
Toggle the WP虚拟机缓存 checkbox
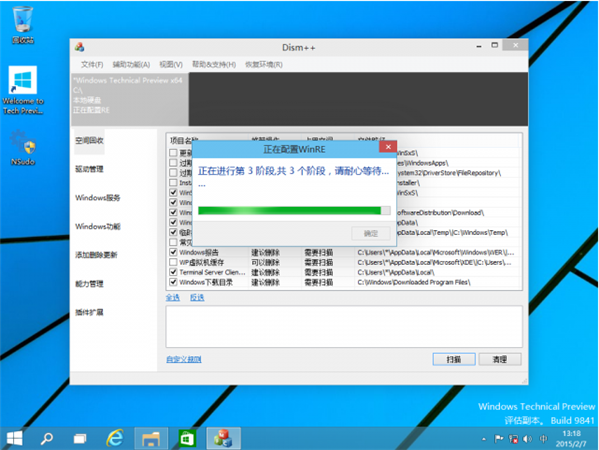[173, 262]
